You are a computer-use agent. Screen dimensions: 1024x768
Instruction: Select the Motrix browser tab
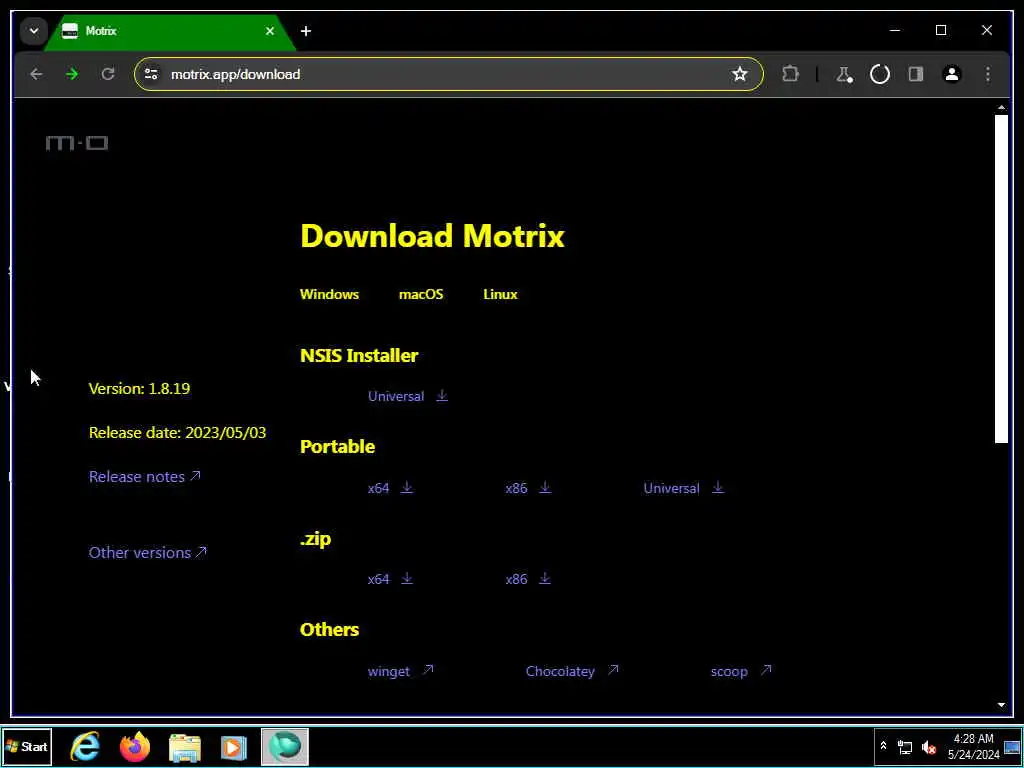[169, 31]
